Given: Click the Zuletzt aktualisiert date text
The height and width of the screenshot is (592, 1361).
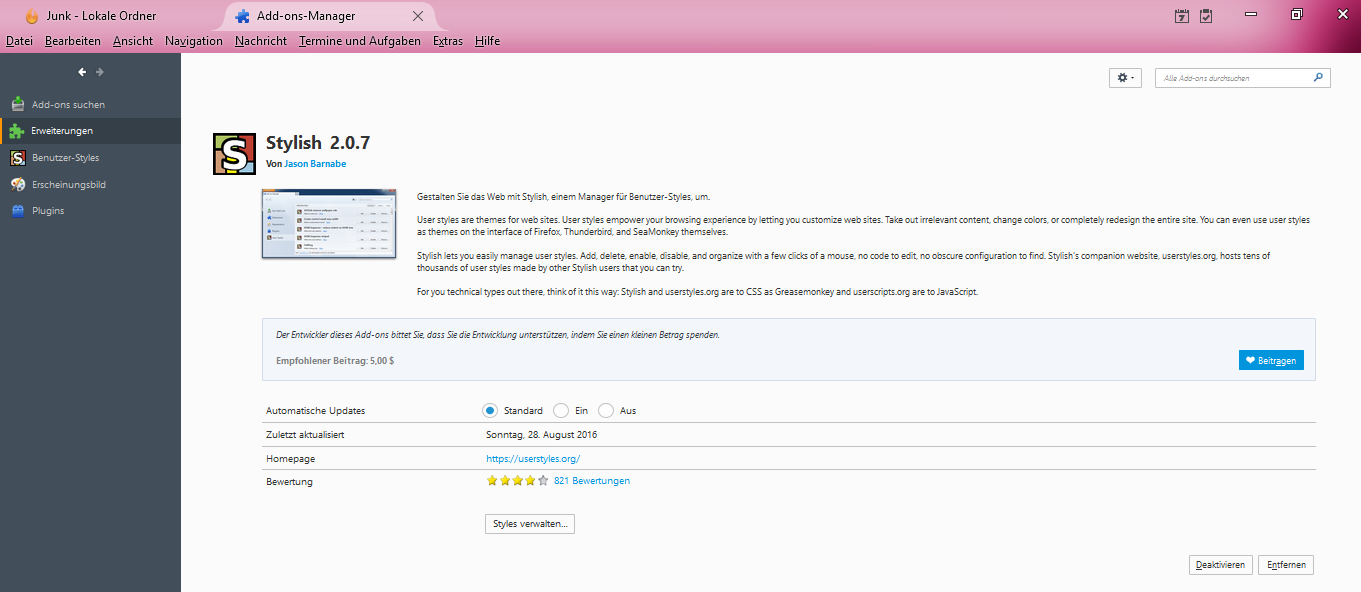Looking at the screenshot, I should click(542, 435).
